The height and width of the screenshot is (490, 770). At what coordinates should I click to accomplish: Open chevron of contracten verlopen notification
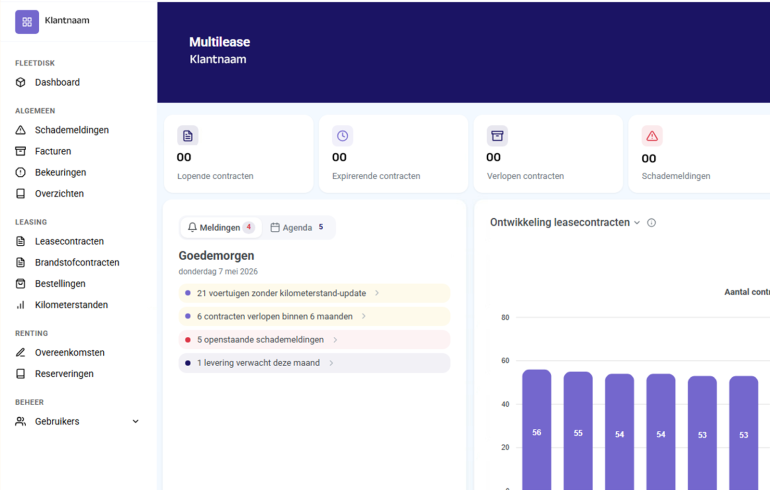click(x=363, y=316)
